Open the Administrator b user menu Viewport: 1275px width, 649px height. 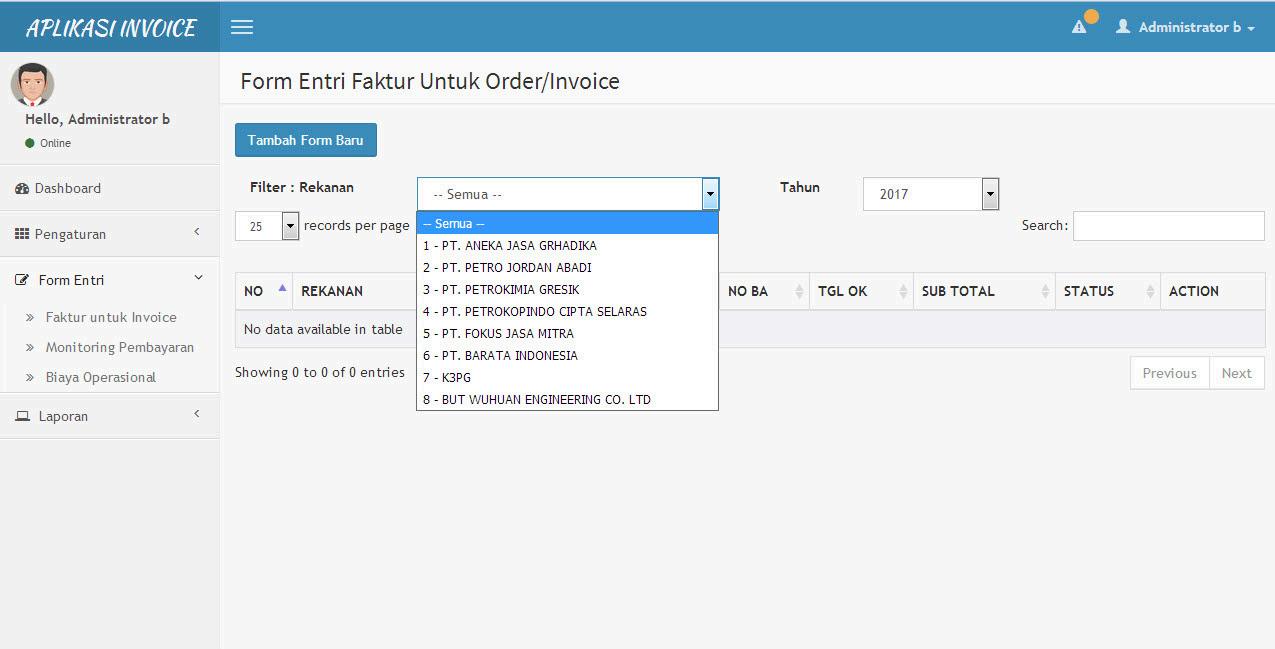[x=1185, y=27]
